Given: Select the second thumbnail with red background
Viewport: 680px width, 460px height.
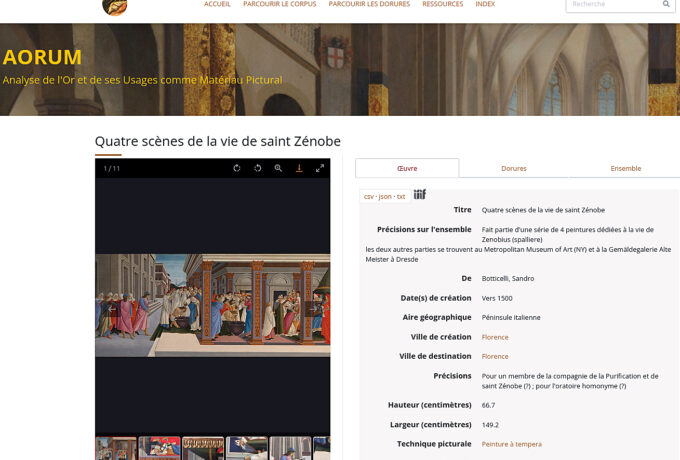Looking at the screenshot, I should [159, 448].
